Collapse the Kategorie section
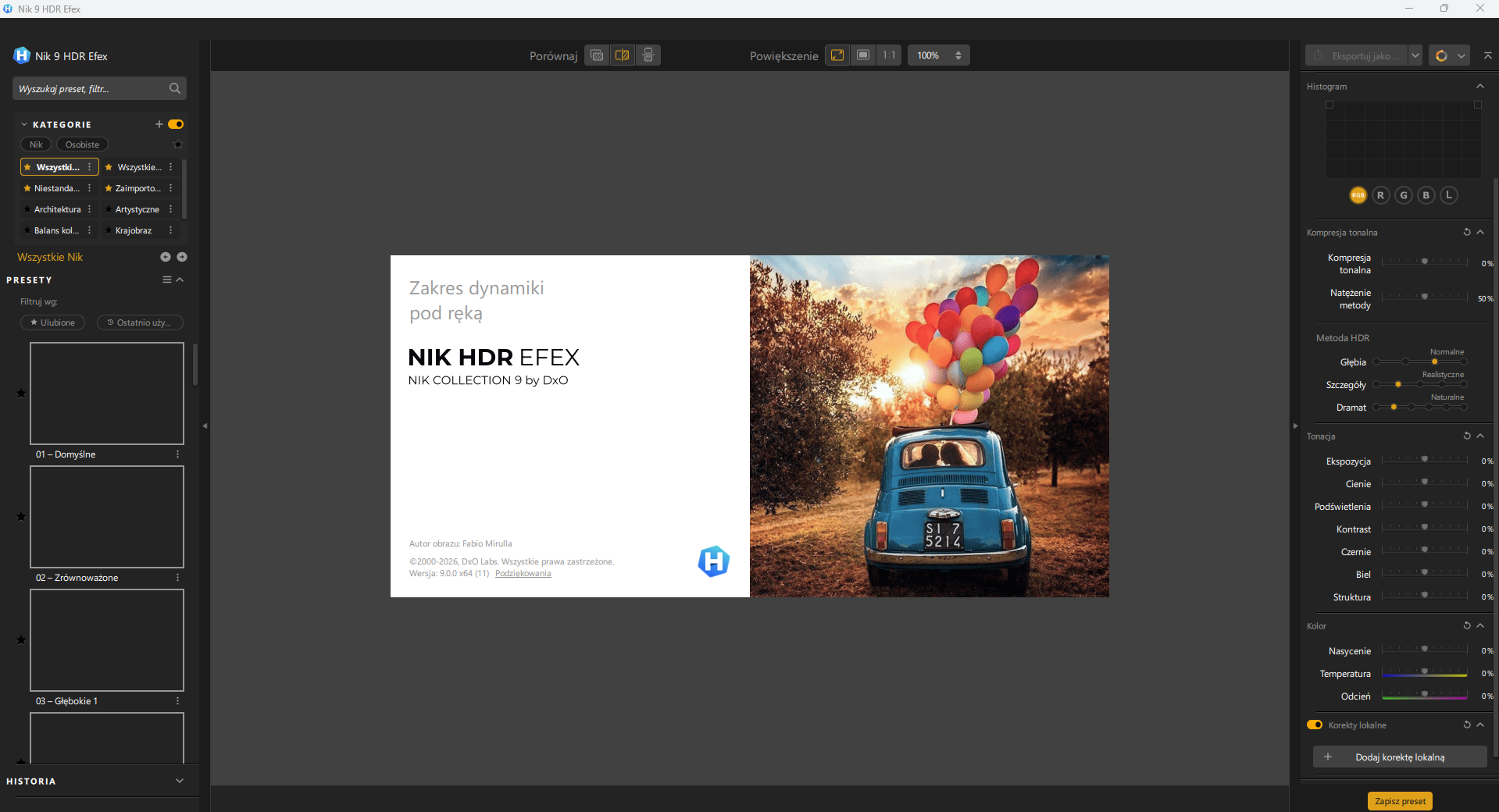This screenshot has width=1499, height=812. tap(24, 124)
